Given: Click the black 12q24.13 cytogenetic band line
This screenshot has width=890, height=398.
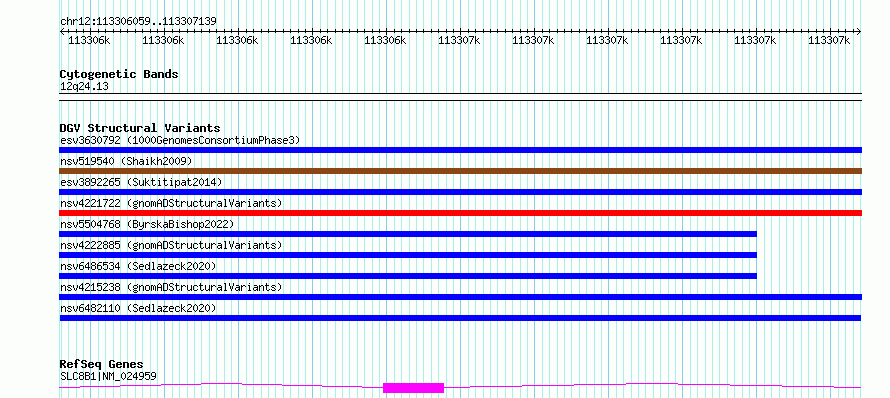Looking at the screenshot, I should tap(460, 97).
